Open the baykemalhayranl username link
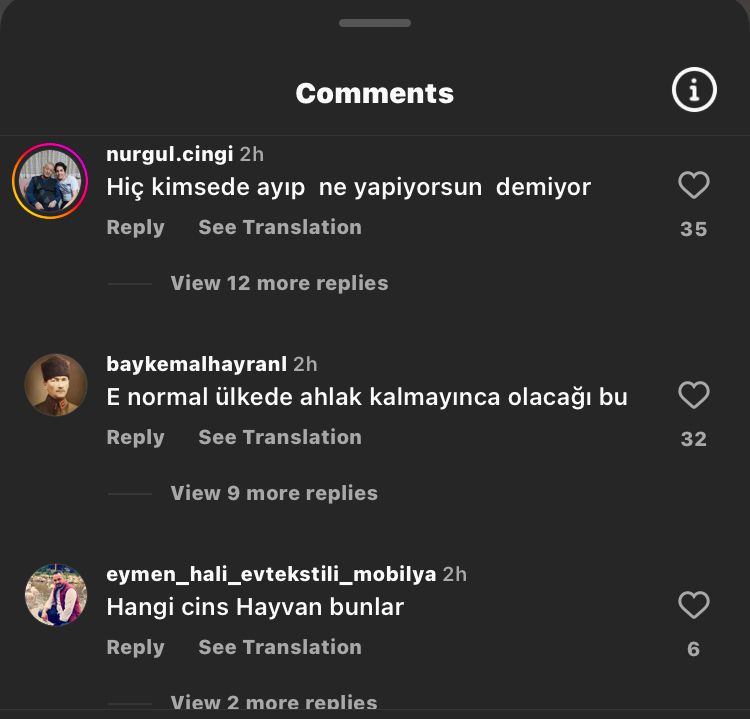The image size is (750, 719). pyautogui.click(x=197, y=364)
